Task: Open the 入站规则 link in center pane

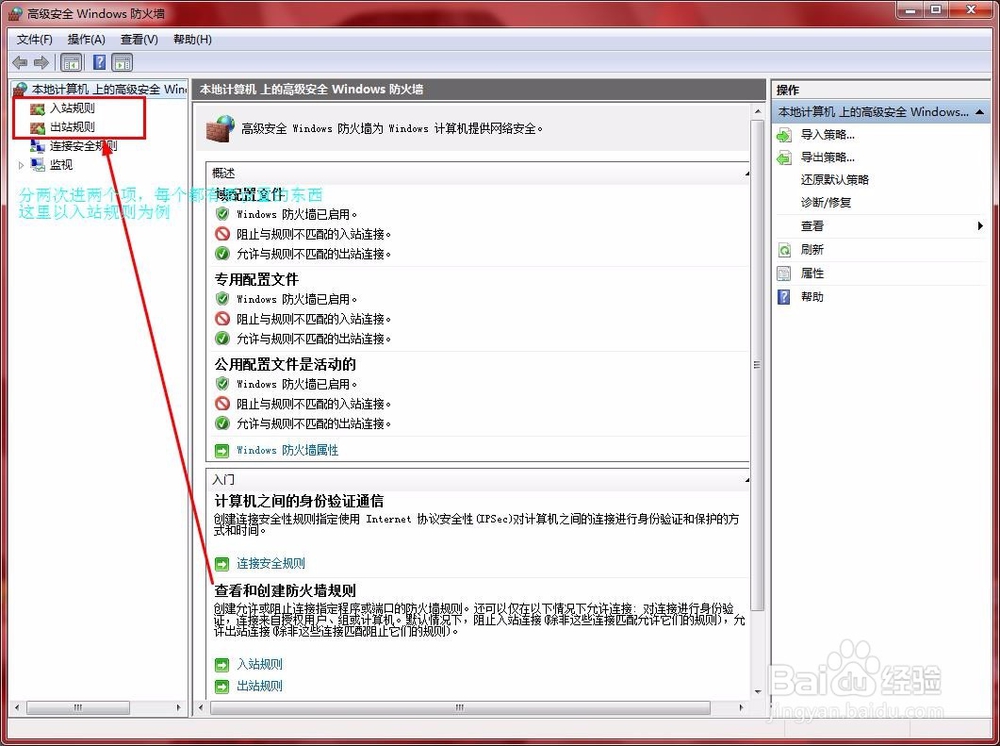Action: tap(260, 664)
